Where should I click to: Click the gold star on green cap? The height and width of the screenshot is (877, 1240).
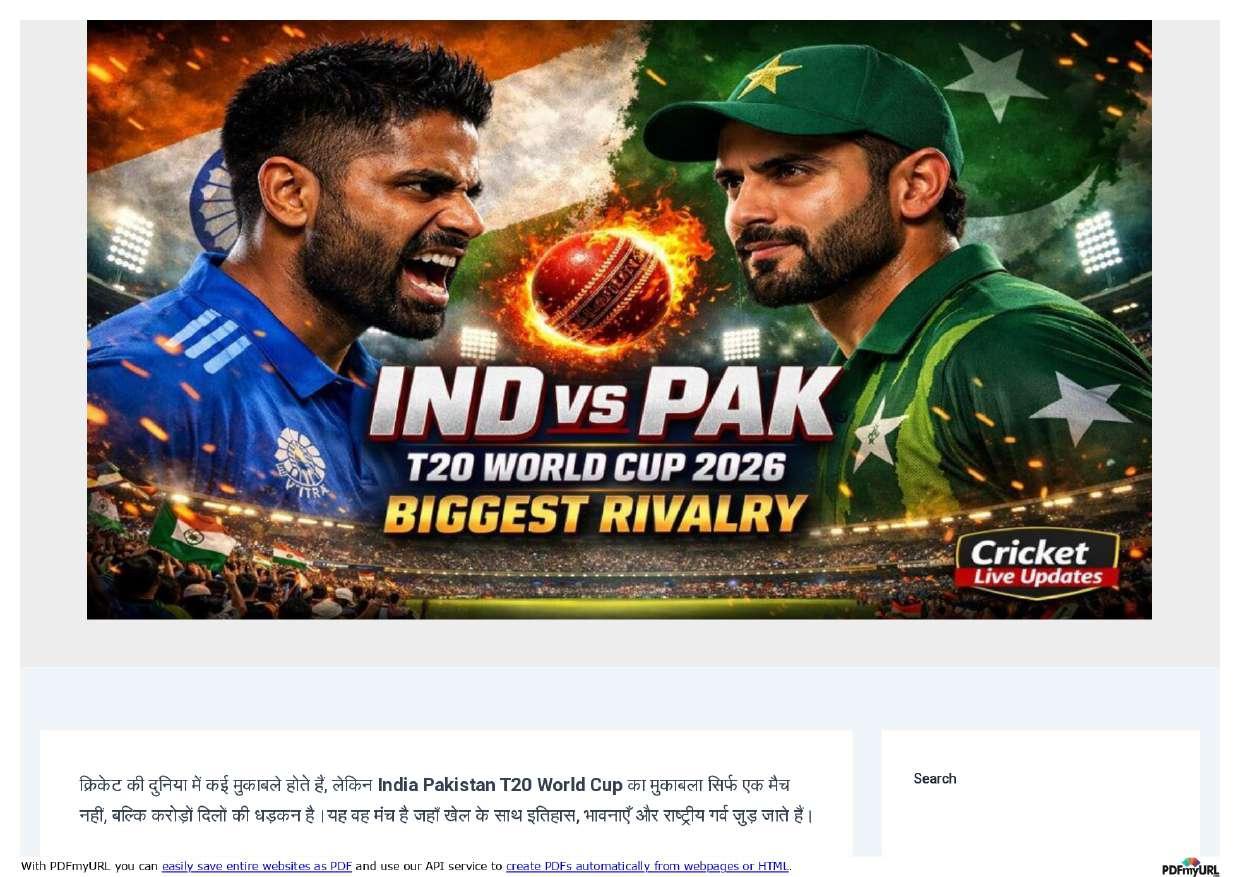pos(769,75)
